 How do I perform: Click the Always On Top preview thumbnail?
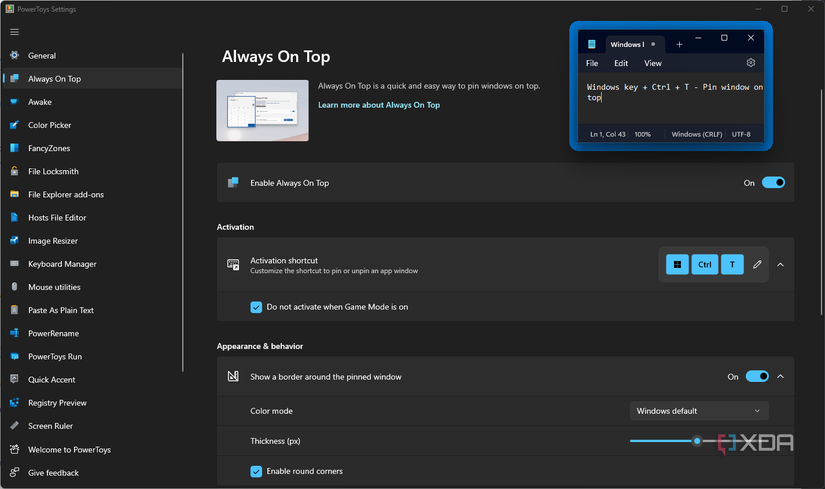[x=263, y=111]
